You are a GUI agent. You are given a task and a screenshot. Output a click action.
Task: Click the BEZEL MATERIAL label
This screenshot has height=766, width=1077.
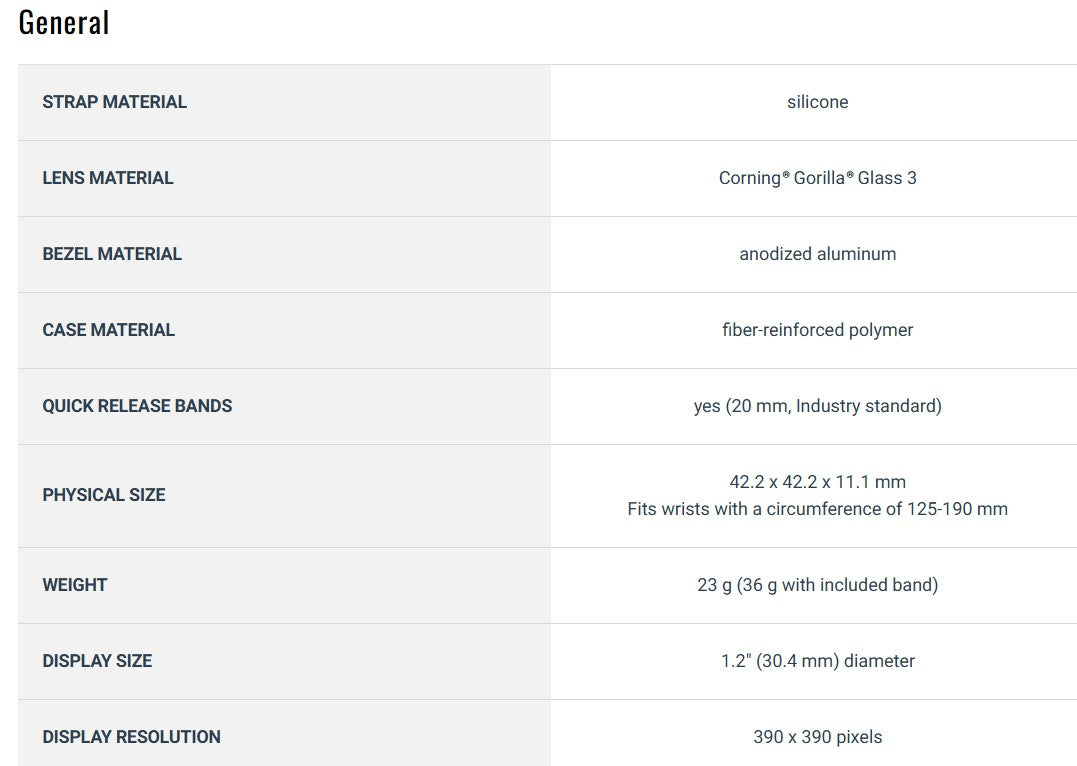coord(112,254)
